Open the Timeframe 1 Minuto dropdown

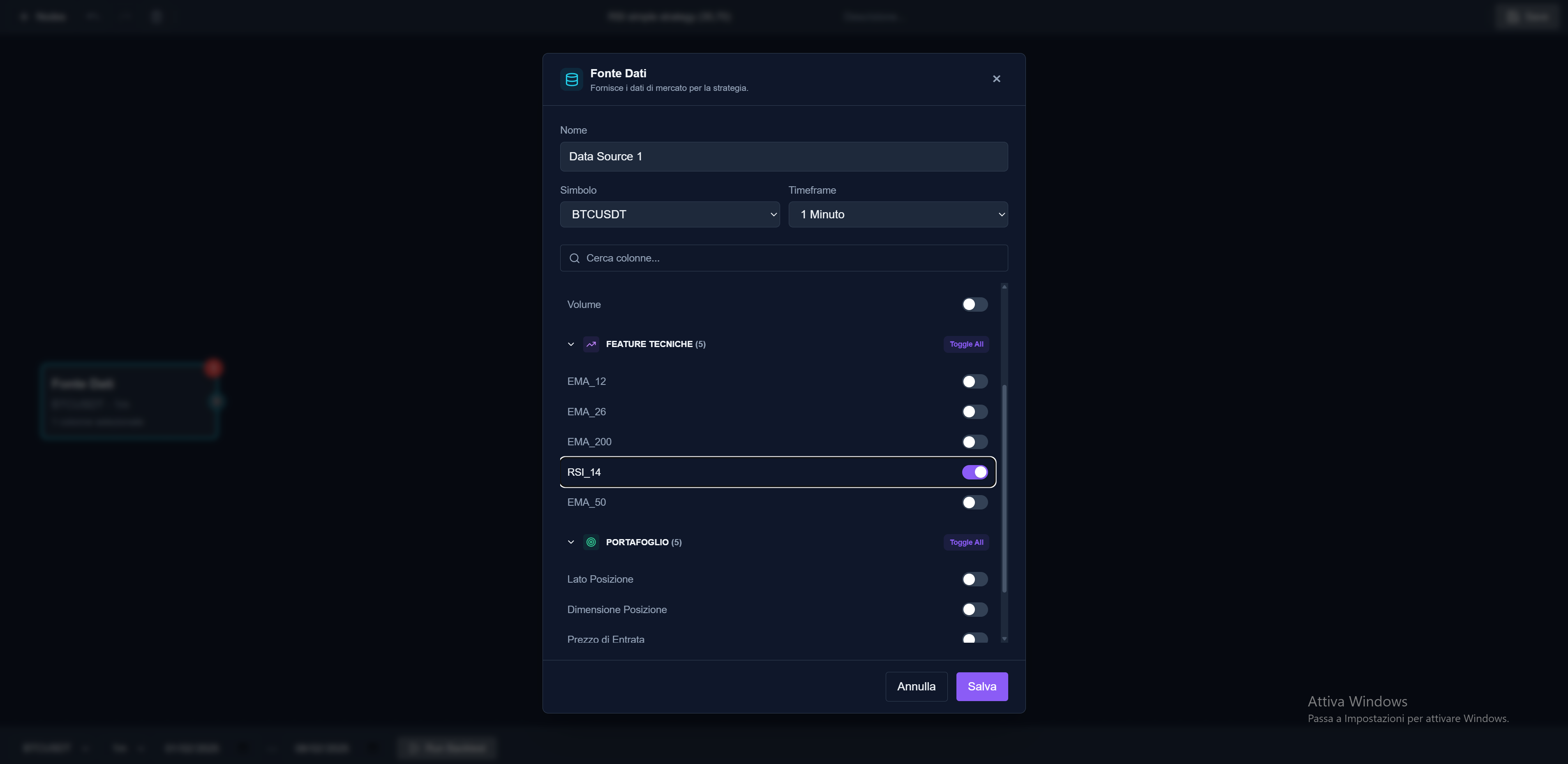898,214
